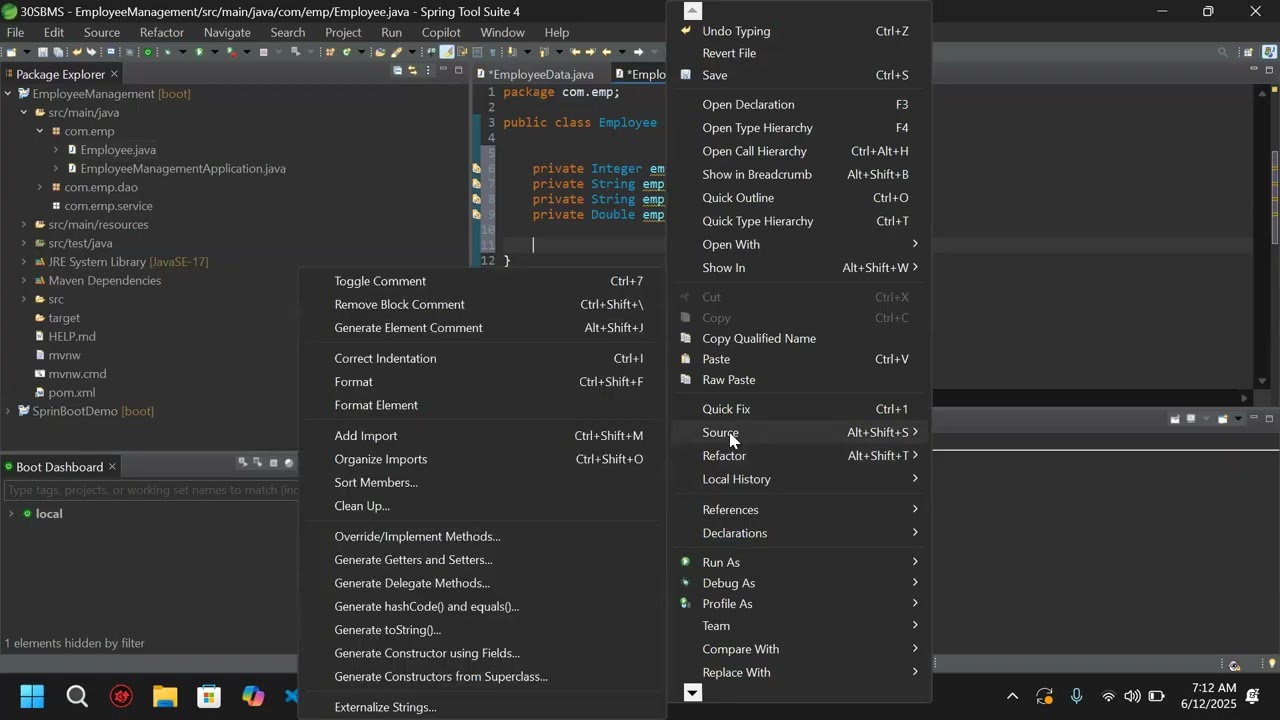Screen dimensions: 1280x720
Task: Collapse the EmployeeManagement project node
Action: coord(8,94)
